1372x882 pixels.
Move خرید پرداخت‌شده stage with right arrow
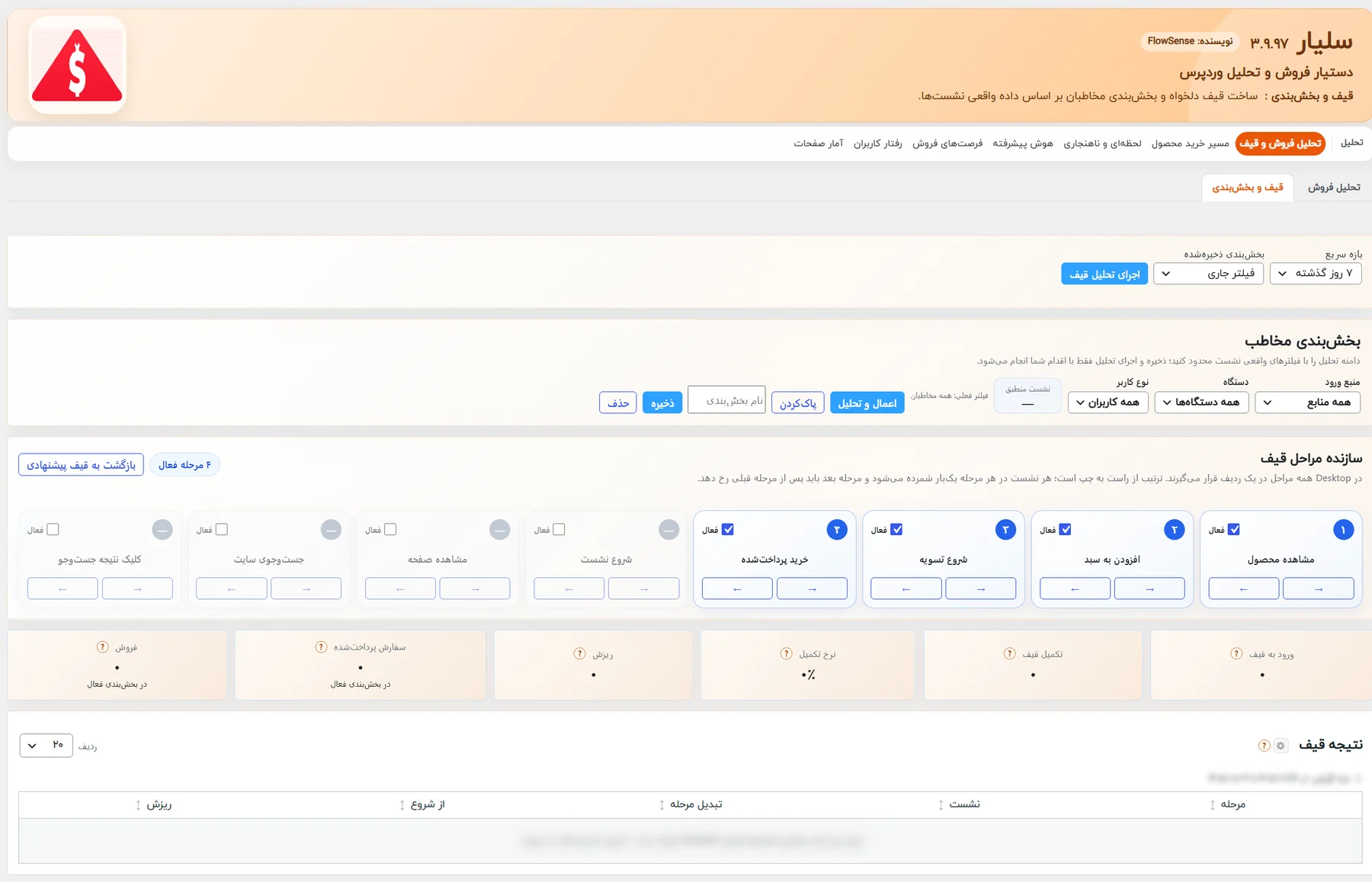(x=812, y=589)
